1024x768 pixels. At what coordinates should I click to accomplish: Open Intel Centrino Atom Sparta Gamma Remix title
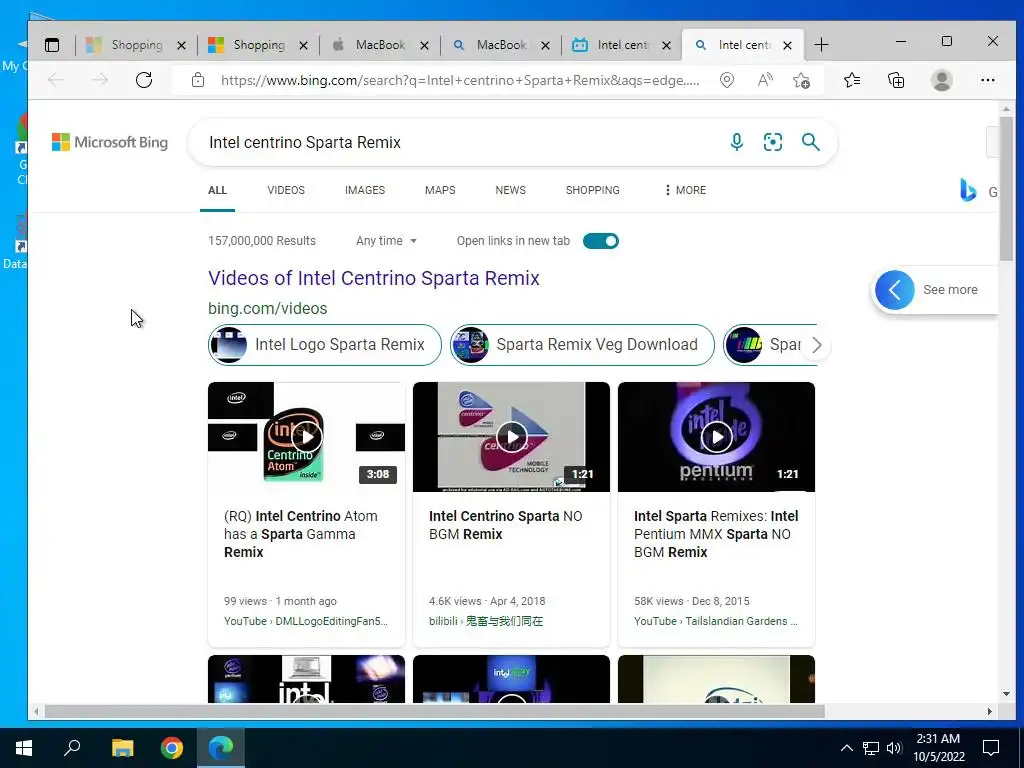coord(300,534)
